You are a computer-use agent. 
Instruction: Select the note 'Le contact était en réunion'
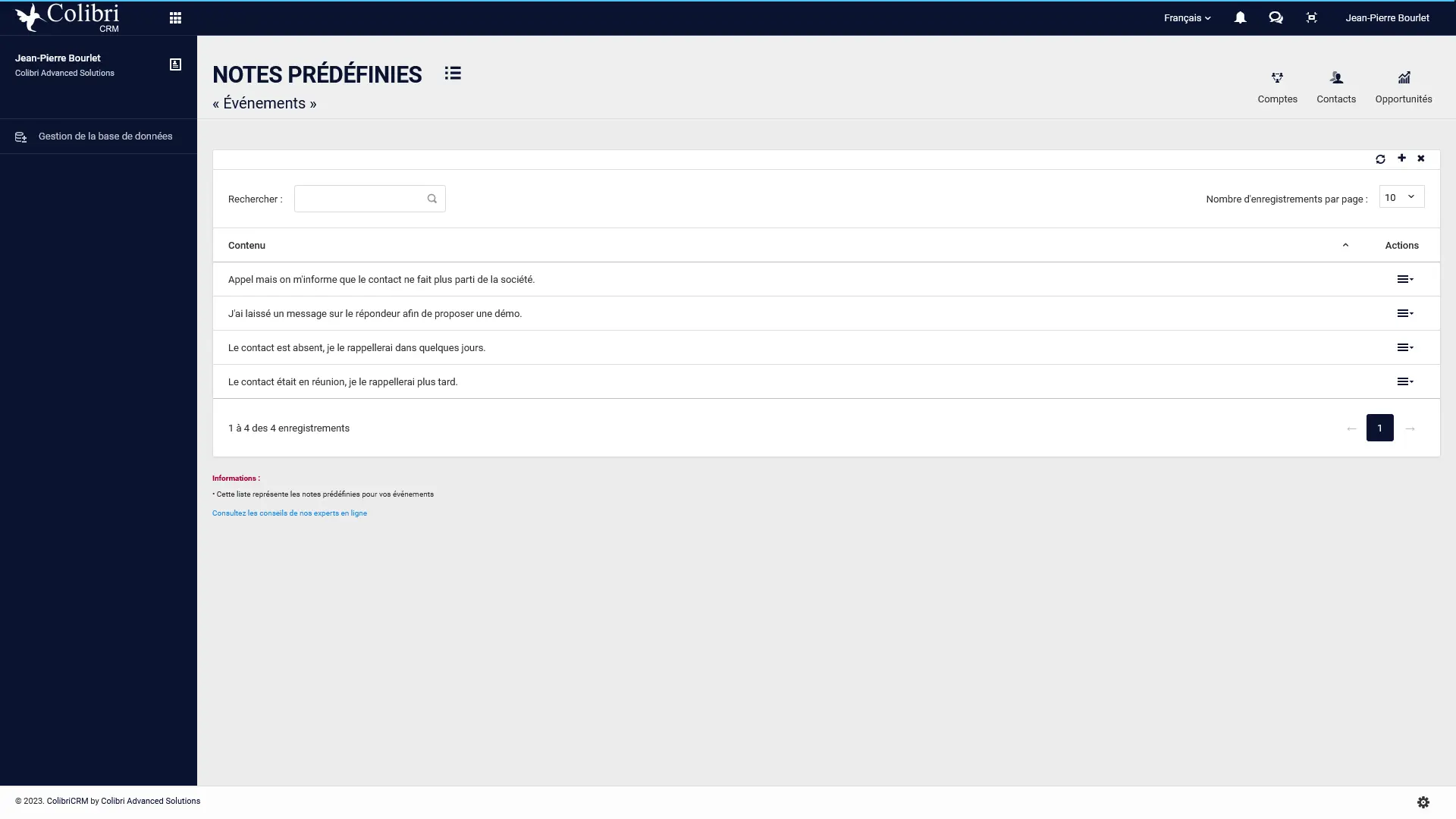tap(343, 382)
